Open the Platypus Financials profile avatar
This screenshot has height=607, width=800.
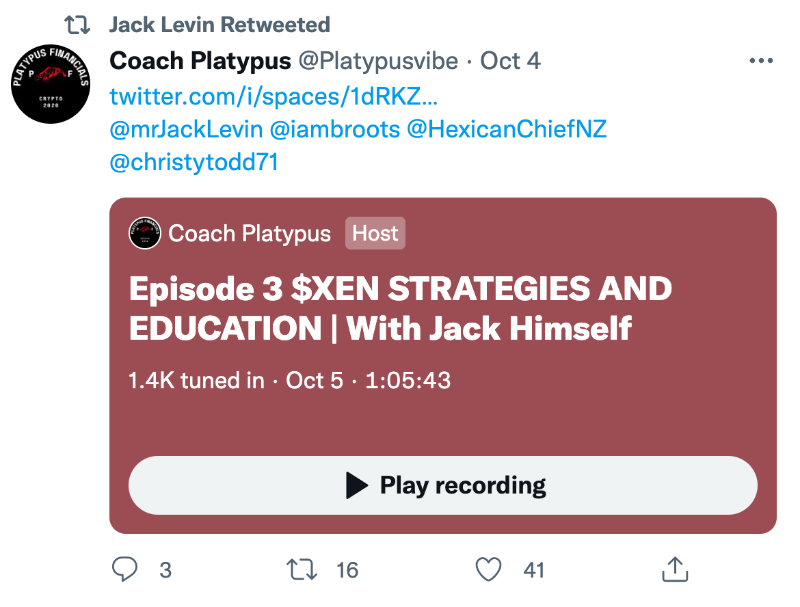point(51,84)
